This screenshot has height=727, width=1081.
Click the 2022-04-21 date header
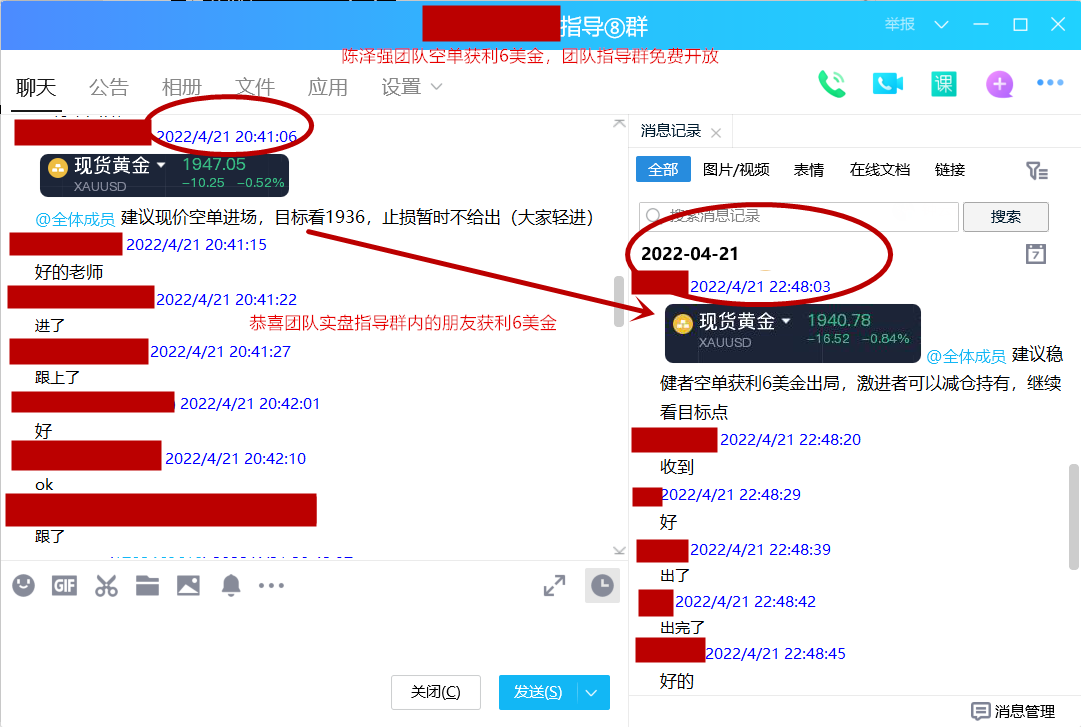pos(689,254)
